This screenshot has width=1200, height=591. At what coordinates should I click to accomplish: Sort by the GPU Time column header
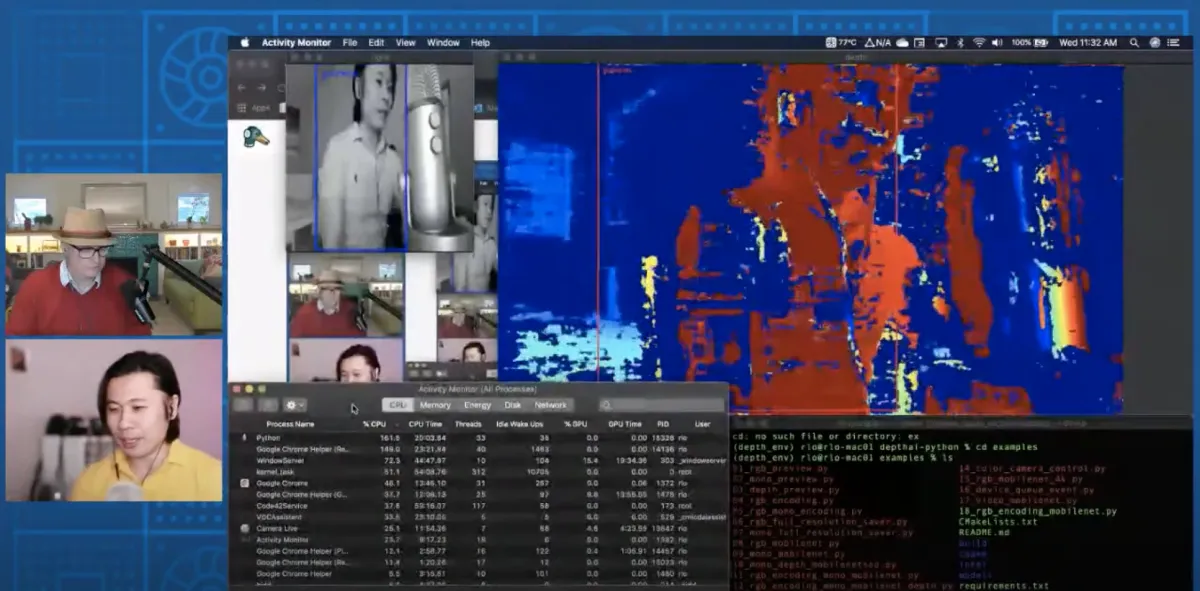[x=625, y=424]
